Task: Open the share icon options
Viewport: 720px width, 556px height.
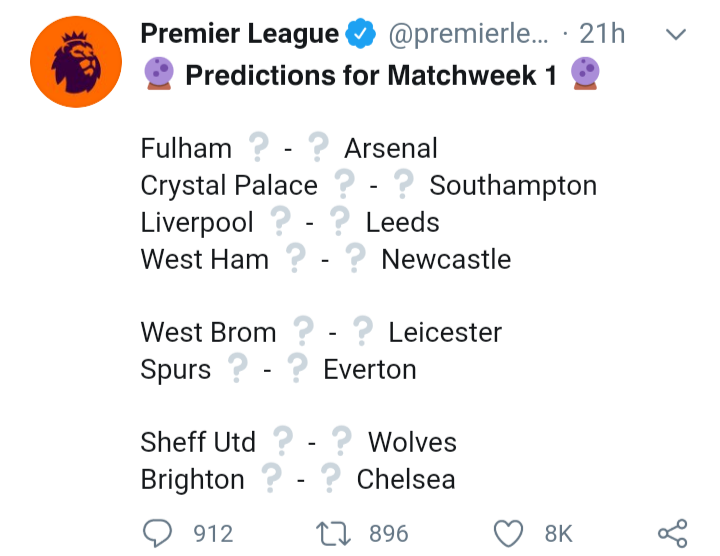Action: tap(672, 533)
